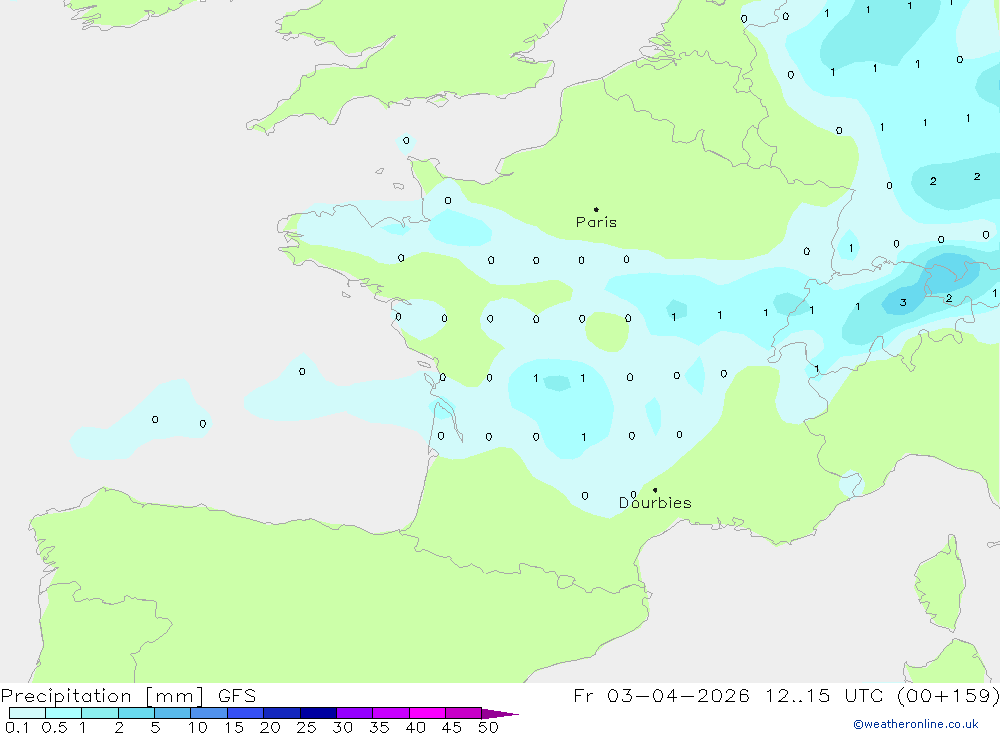Pick the 5–10 mm legend swatch
The width and height of the screenshot is (1000, 733).
click(172, 713)
